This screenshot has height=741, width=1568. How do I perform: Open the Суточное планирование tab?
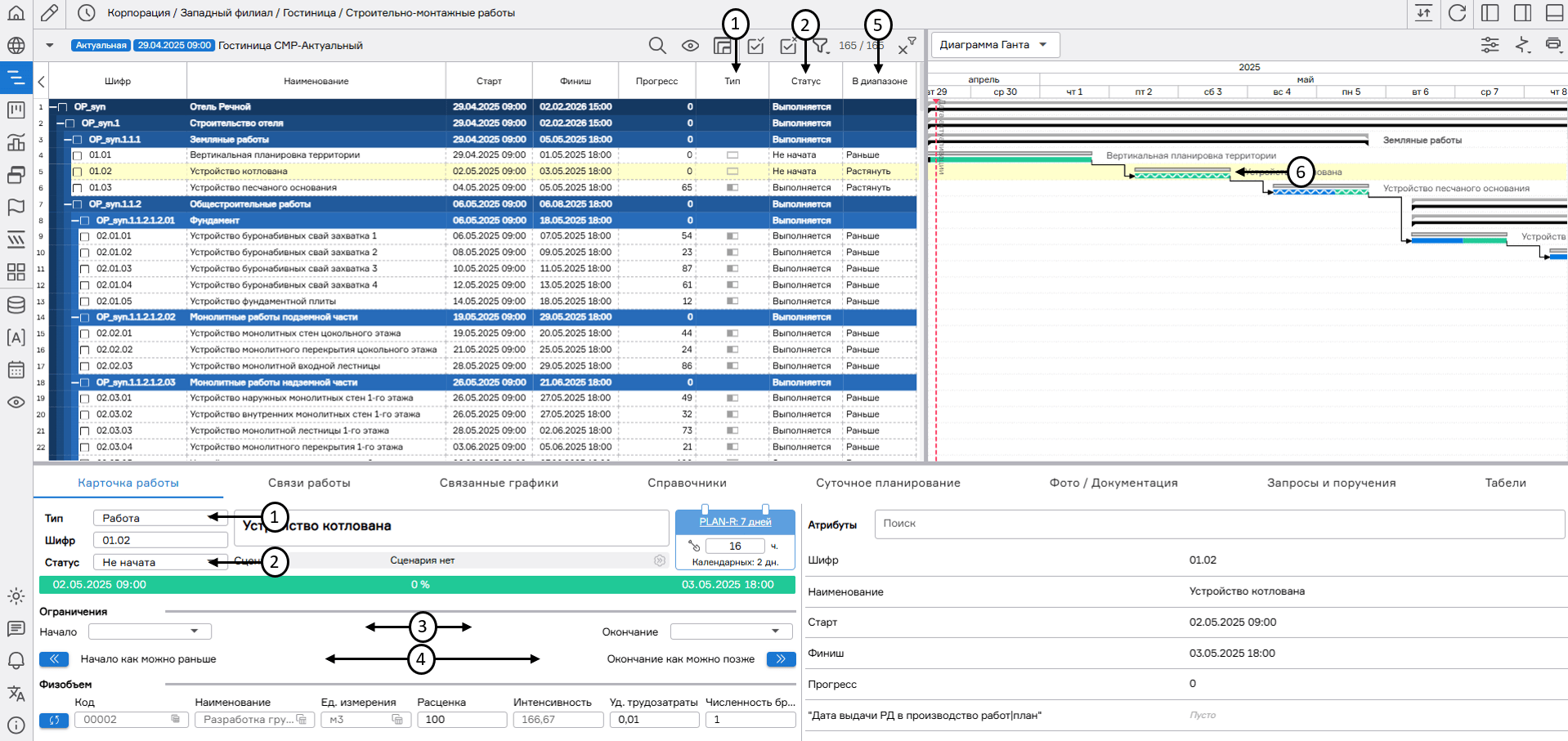[888, 483]
